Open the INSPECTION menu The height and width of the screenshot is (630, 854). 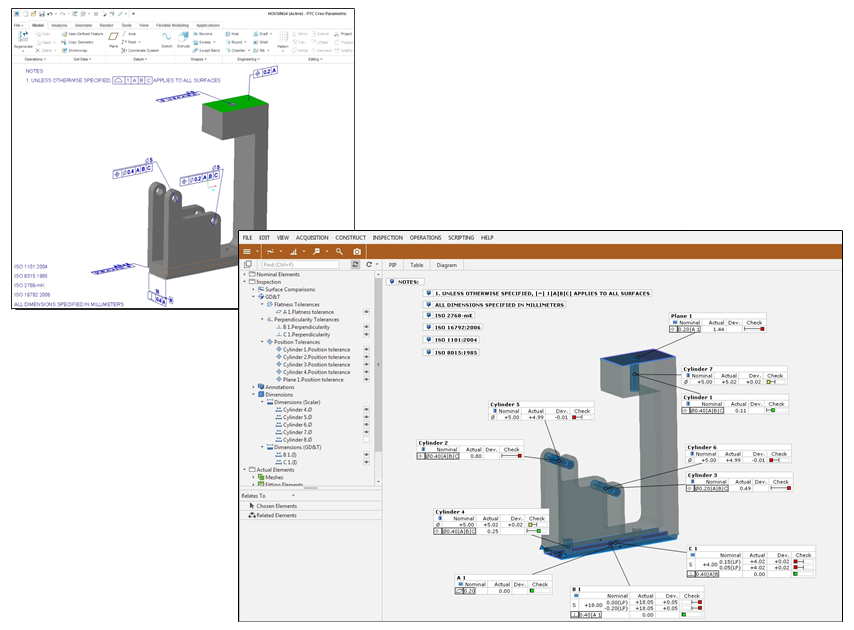[388, 238]
